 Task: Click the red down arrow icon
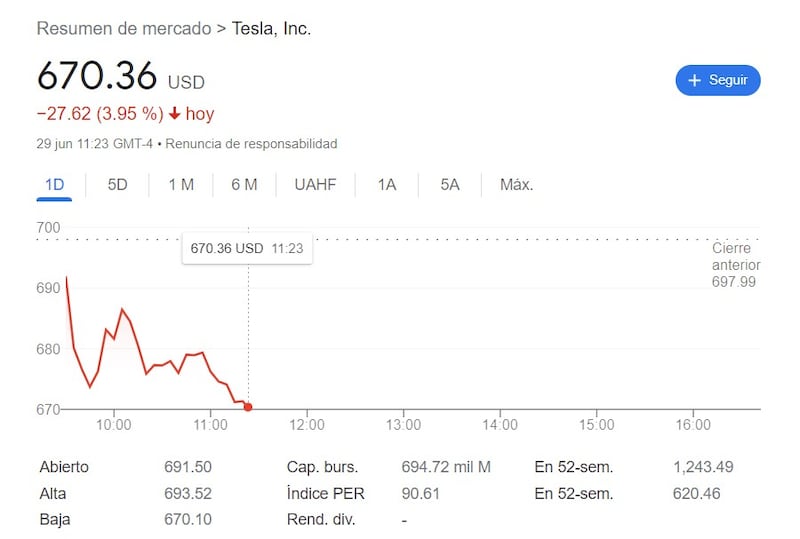tap(174, 114)
